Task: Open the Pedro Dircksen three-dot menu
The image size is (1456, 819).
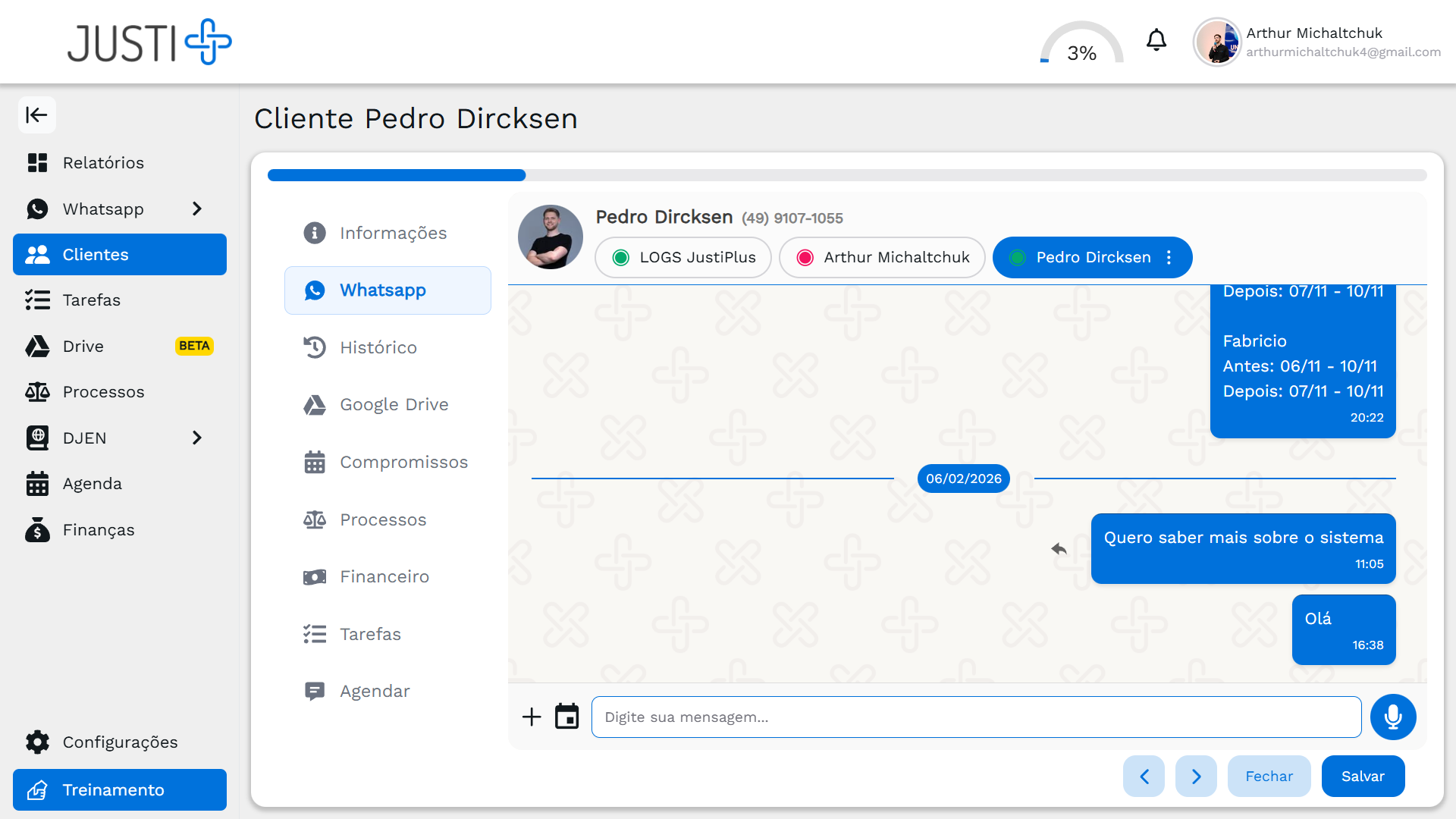Action: tap(1169, 258)
